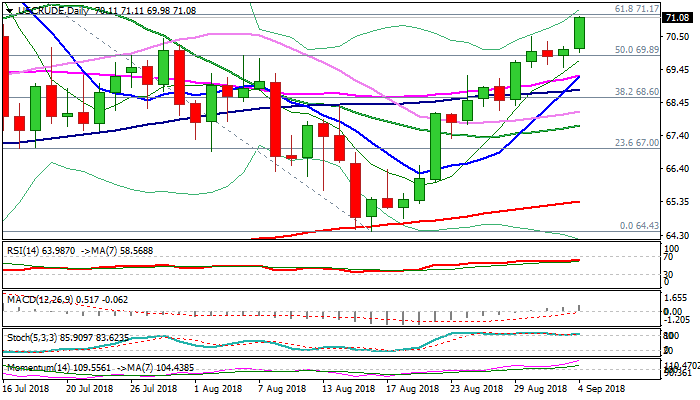Click the USCRUDE,Daily chart title
The width and height of the screenshot is (700, 400).
click(x=50, y=8)
